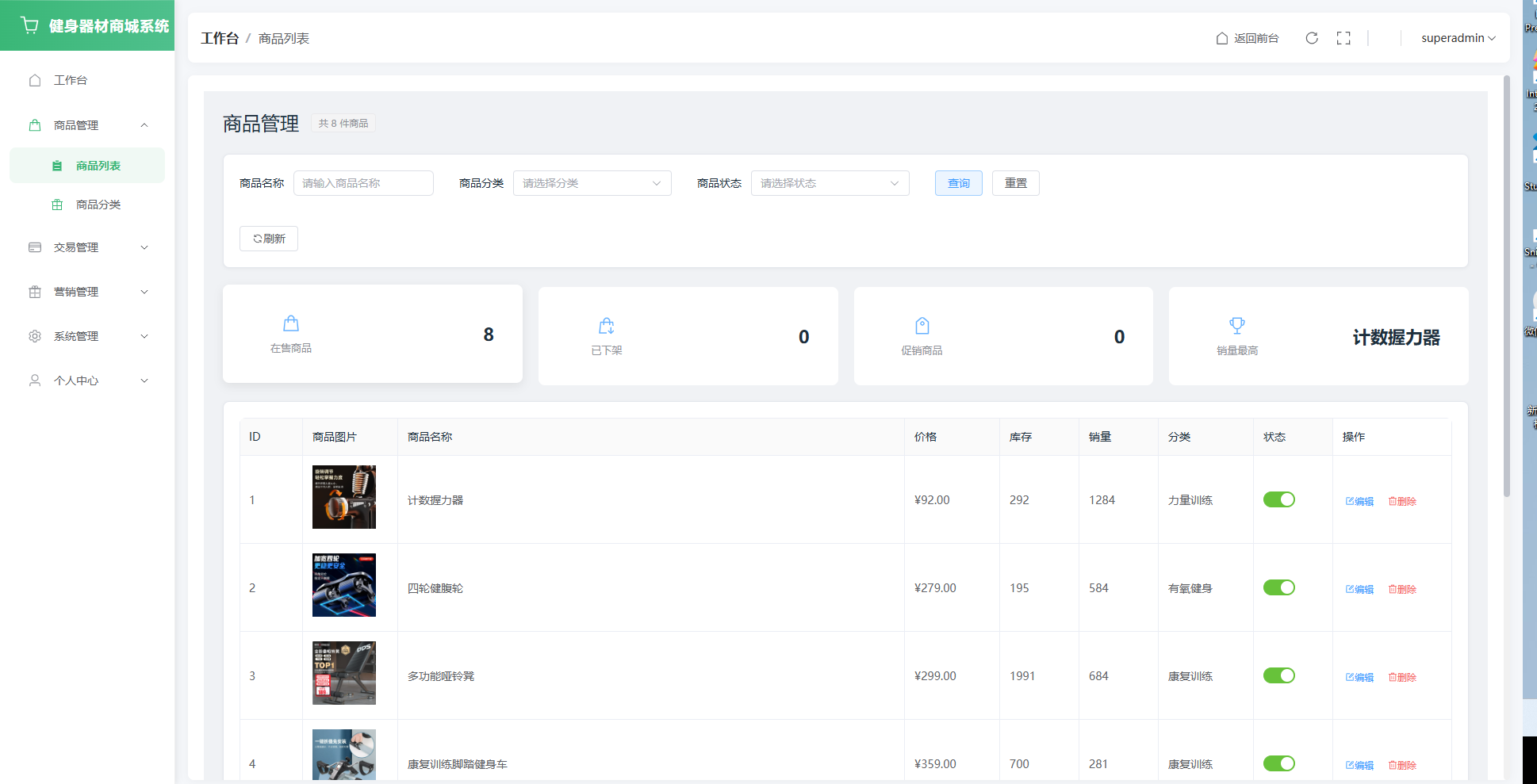Expand the superadmin user menu
1537x784 pixels.
pos(1458,38)
